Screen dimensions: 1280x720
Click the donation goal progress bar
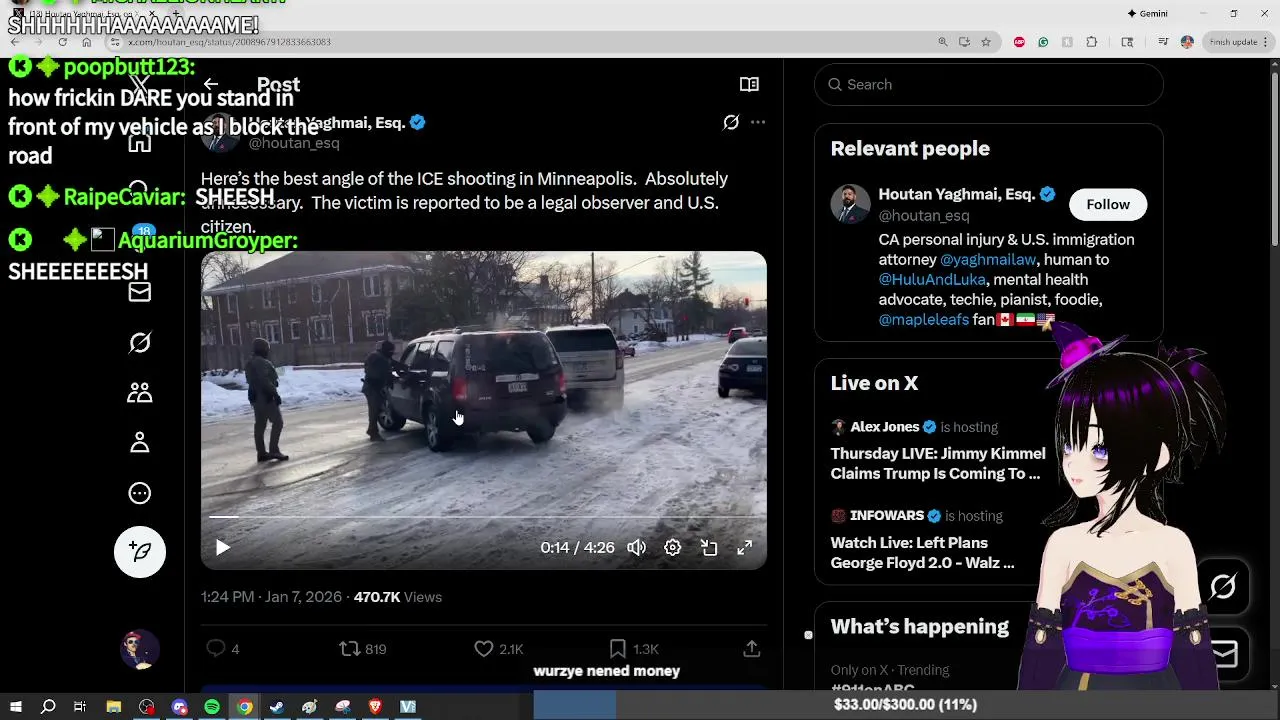tap(905, 705)
